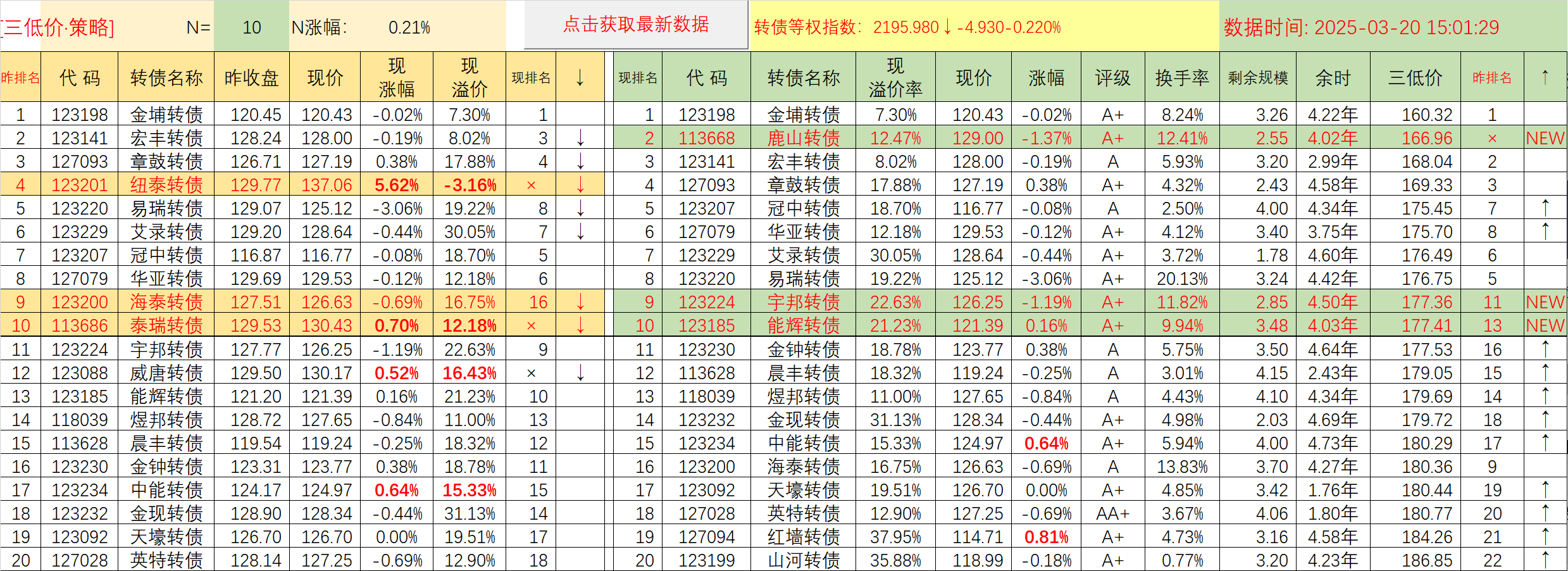Select the turnover rate 20.13%
This screenshot has height=571, width=1568.
coord(1182,279)
